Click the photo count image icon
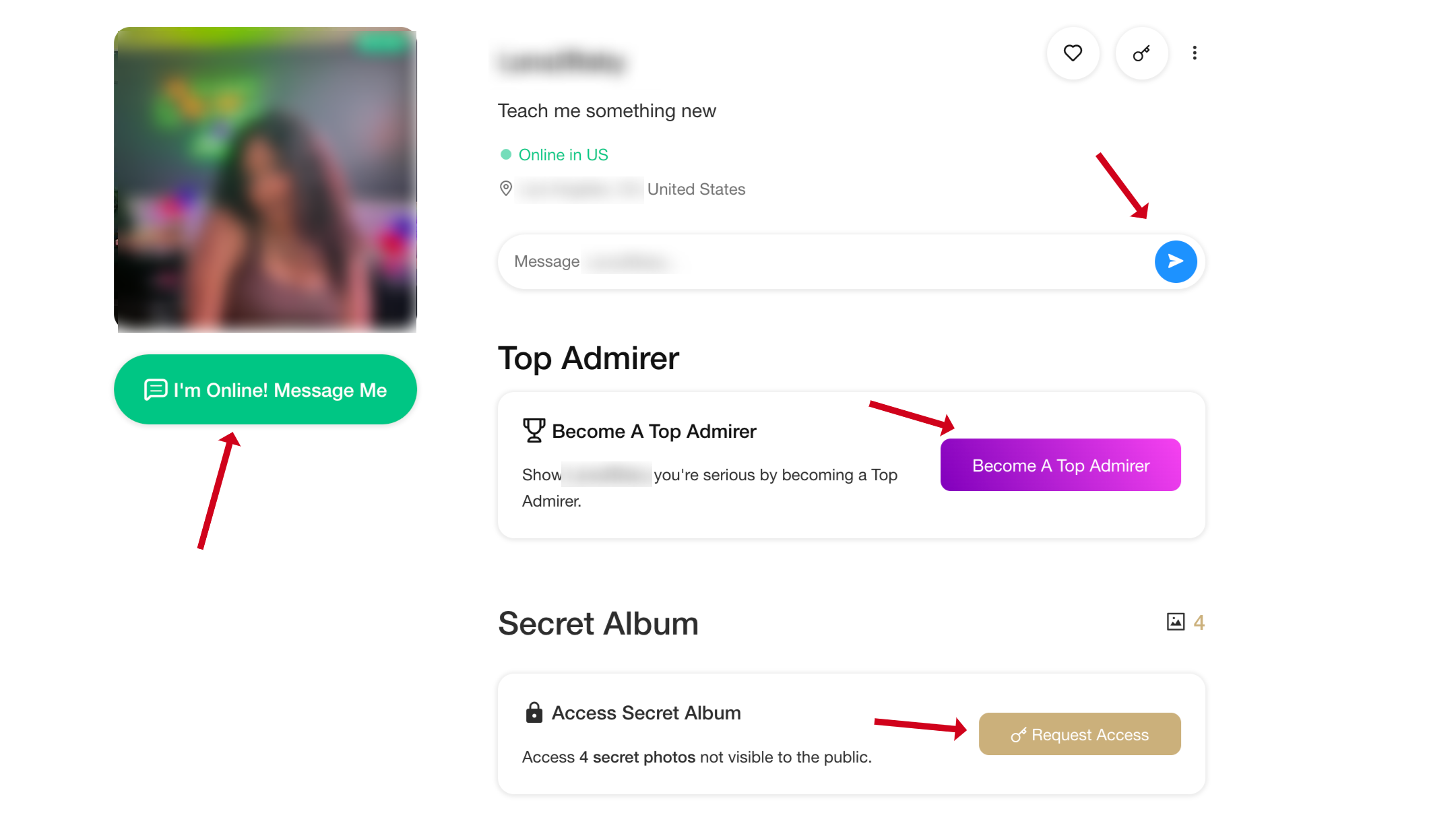 [x=1176, y=622]
